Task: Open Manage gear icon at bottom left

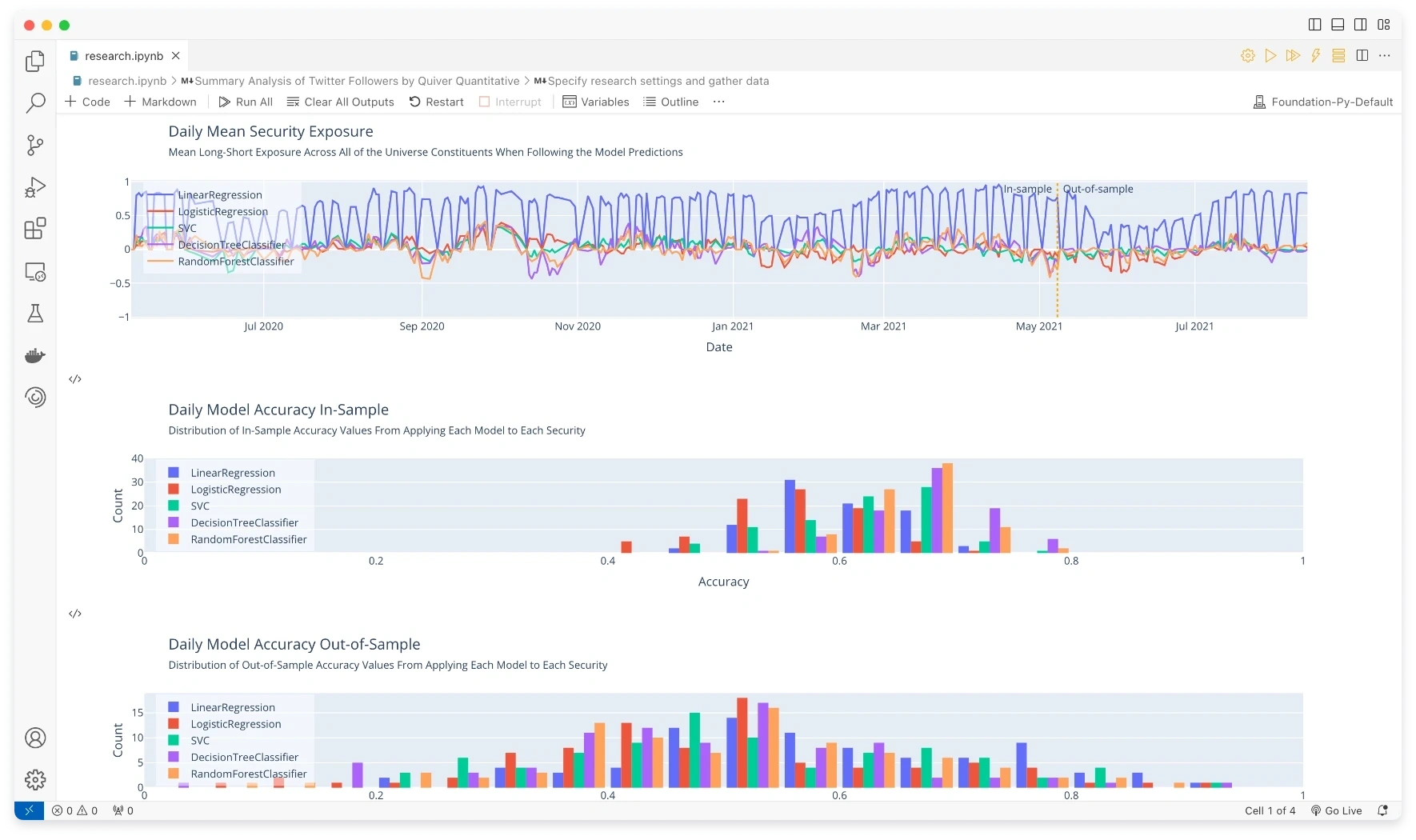Action: click(x=35, y=779)
